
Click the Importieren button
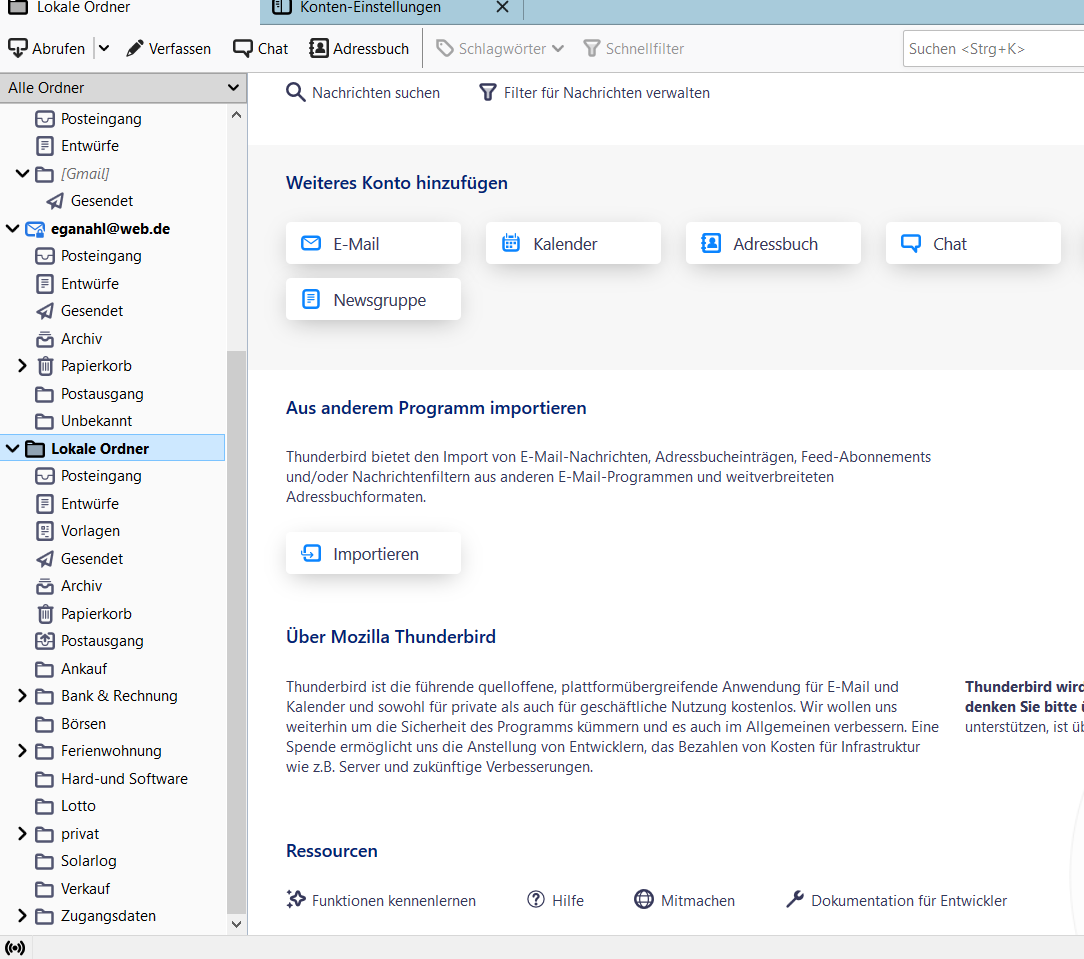(x=373, y=553)
